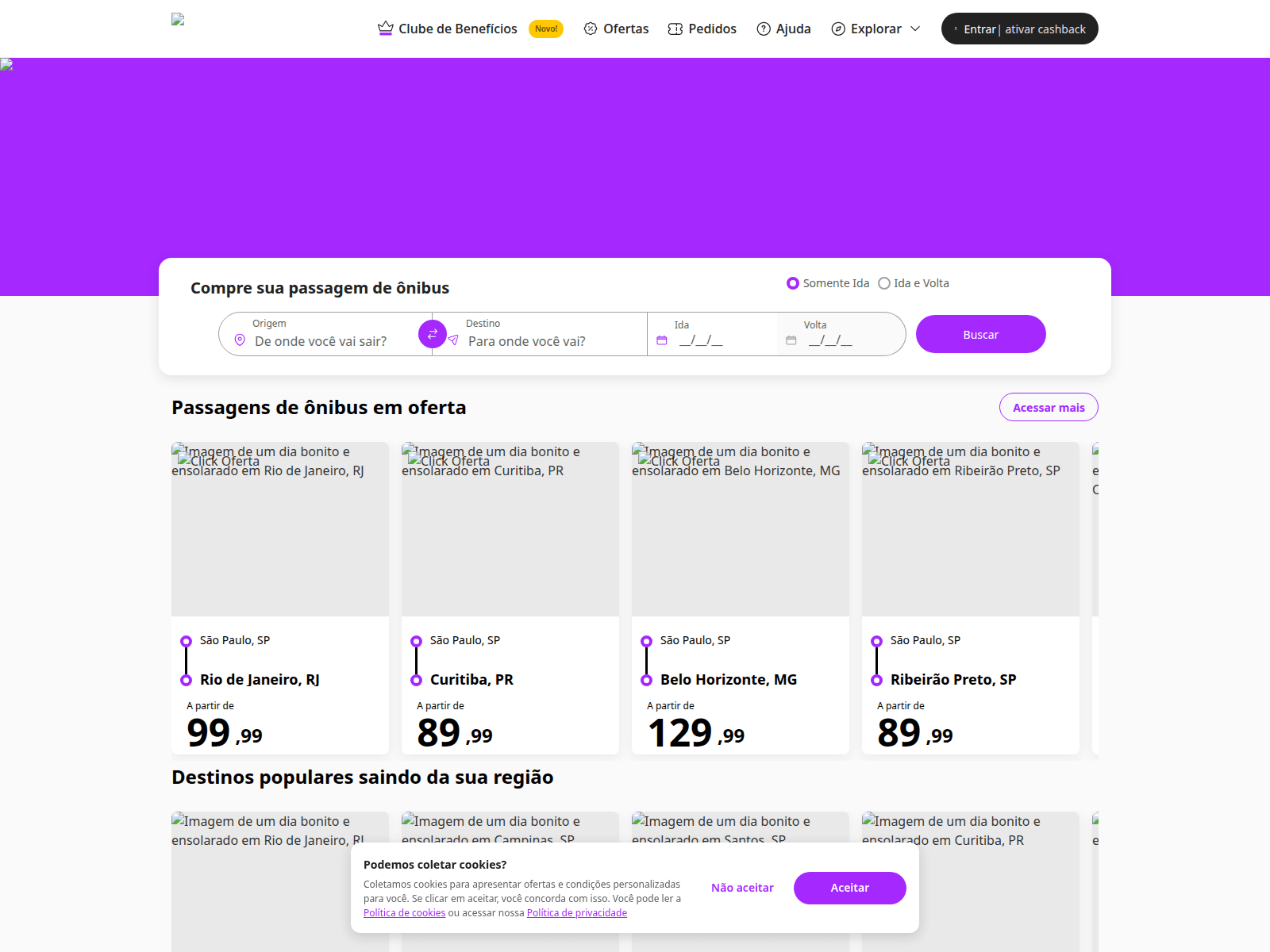The height and width of the screenshot is (952, 1270).
Task: Open offer image for Belo Horizonte, MG
Action: click(741, 529)
